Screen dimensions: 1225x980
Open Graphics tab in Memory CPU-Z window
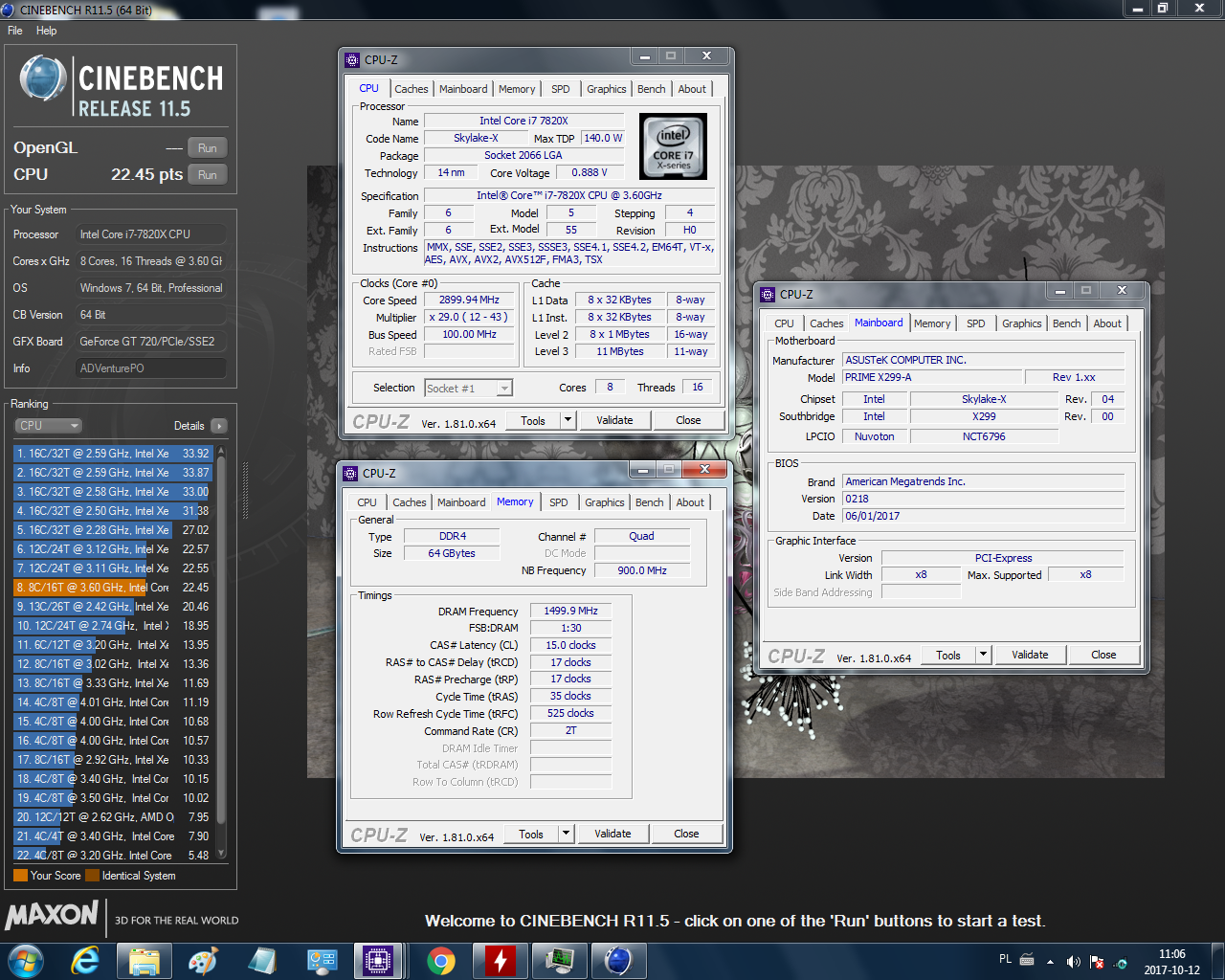(x=605, y=502)
